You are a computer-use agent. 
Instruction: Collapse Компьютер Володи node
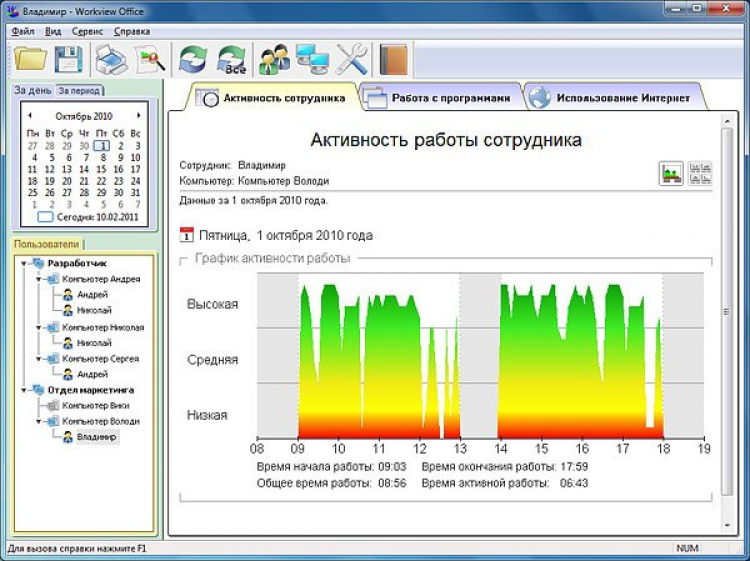(x=39, y=422)
